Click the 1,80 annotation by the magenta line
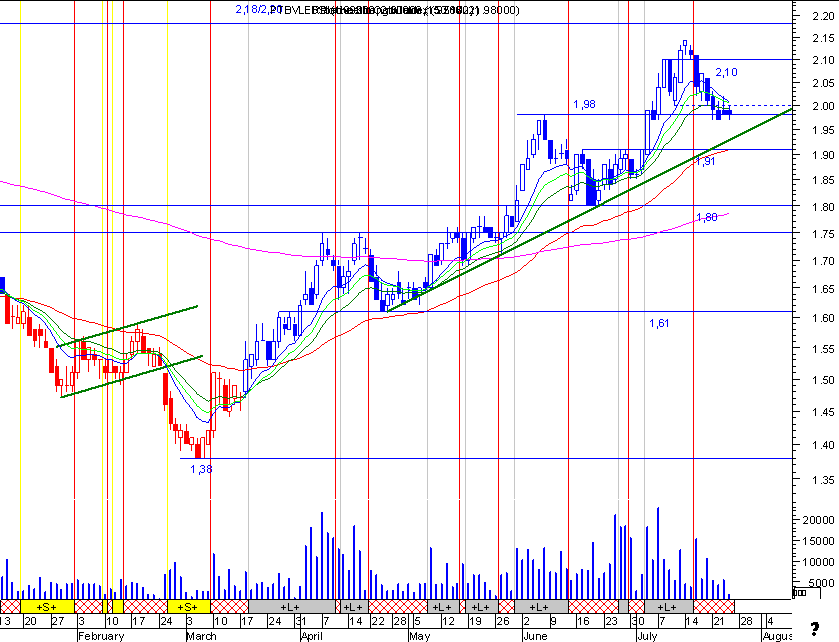839x642 pixels. 707,217
